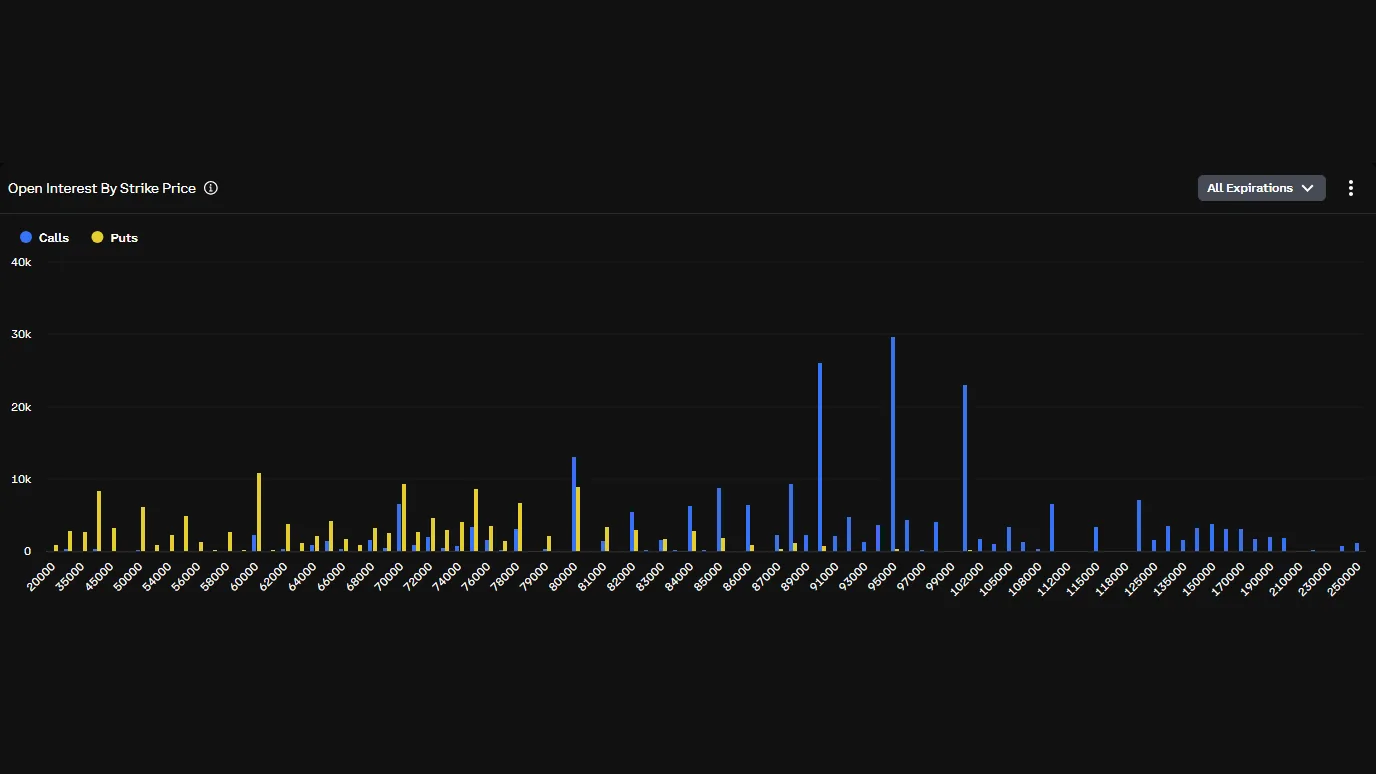Image resolution: width=1376 pixels, height=774 pixels.
Task: Click the 20k y-axis label
Action: 21,407
